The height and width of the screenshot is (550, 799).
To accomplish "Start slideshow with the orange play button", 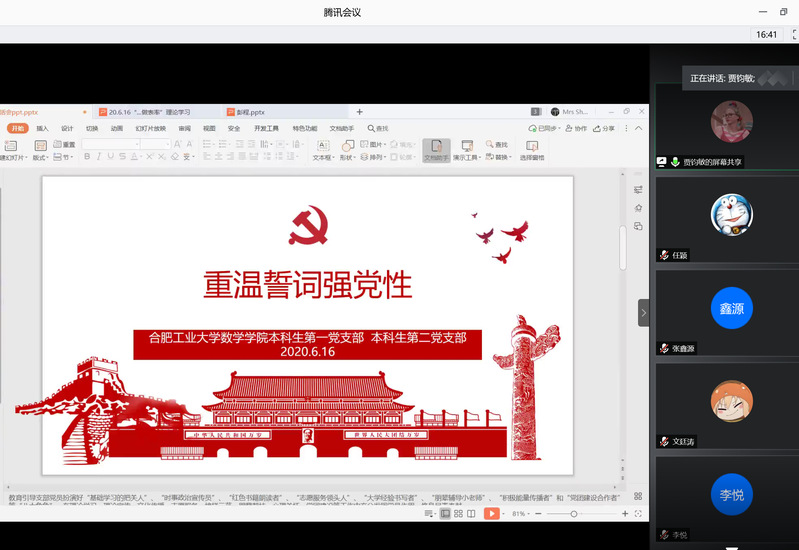I will click(491, 513).
